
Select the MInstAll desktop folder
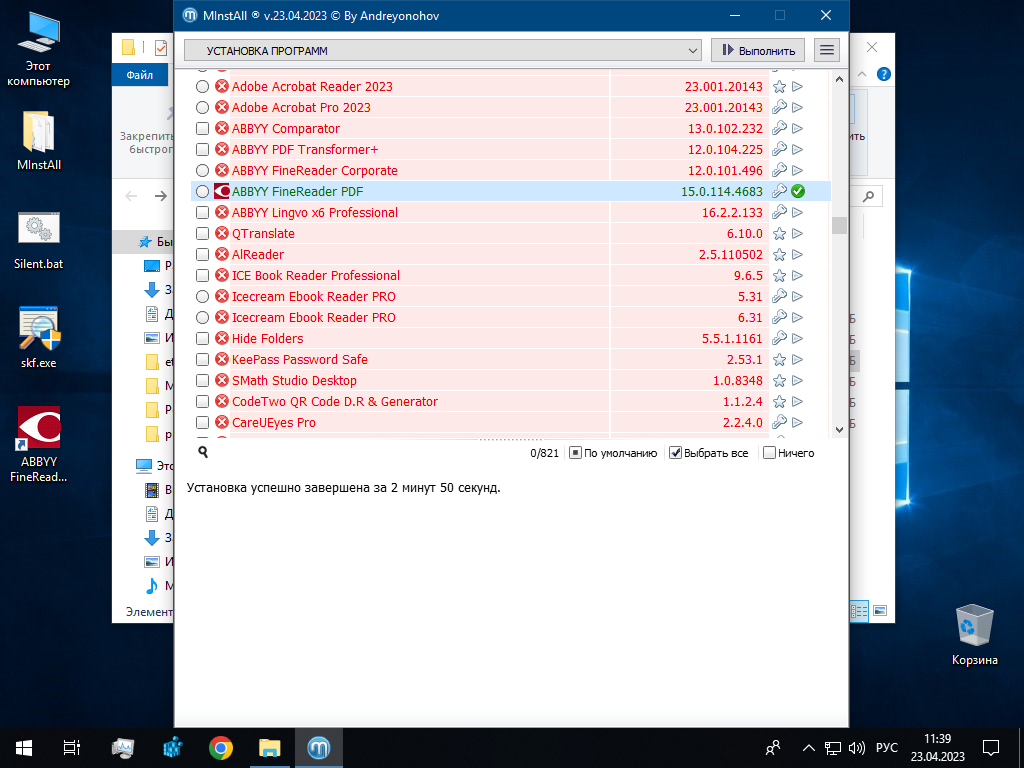point(39,140)
